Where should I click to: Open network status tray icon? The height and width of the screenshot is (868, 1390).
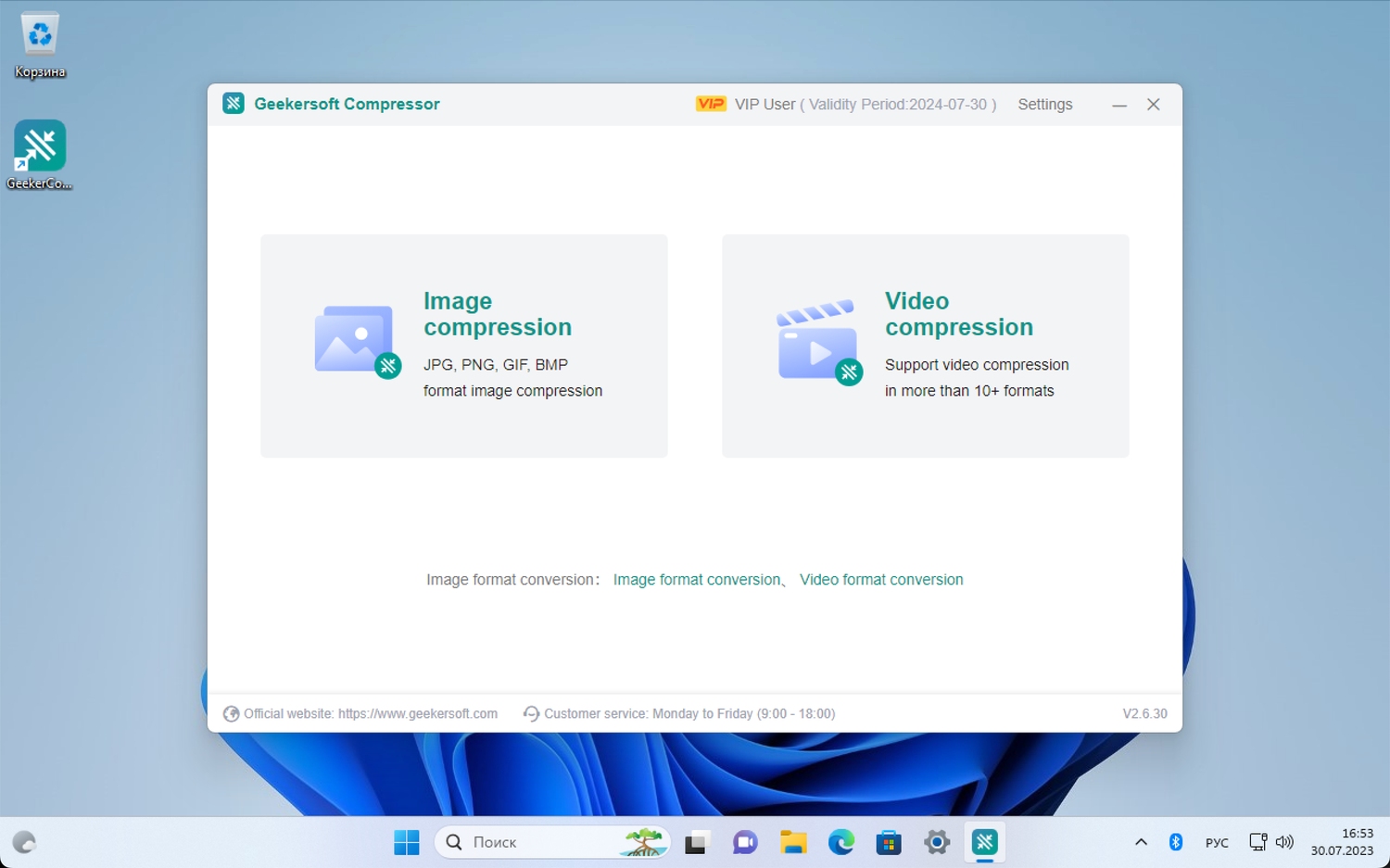click(1257, 842)
